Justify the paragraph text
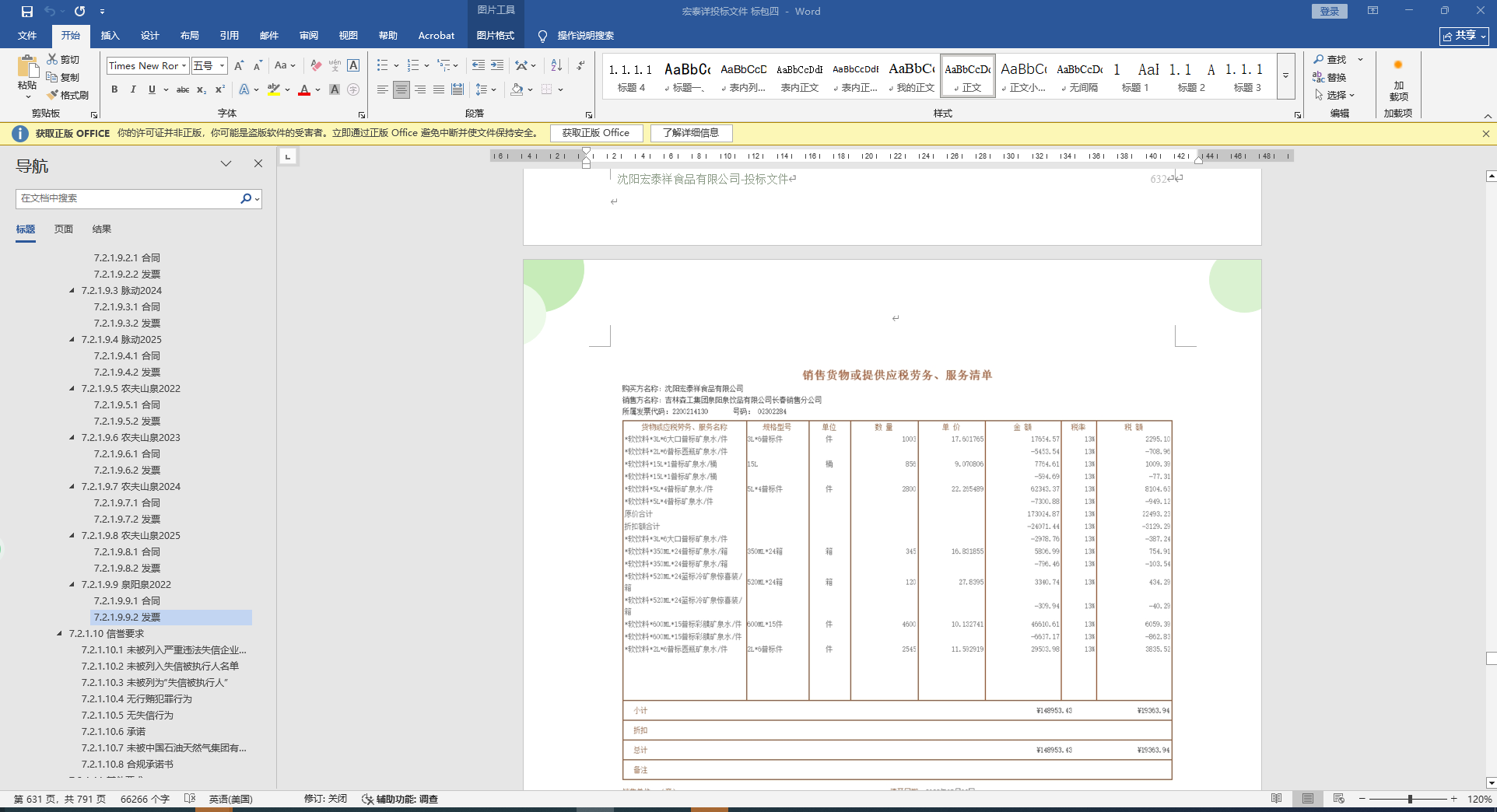Screen dimensions: 1497x812 click(x=439, y=90)
